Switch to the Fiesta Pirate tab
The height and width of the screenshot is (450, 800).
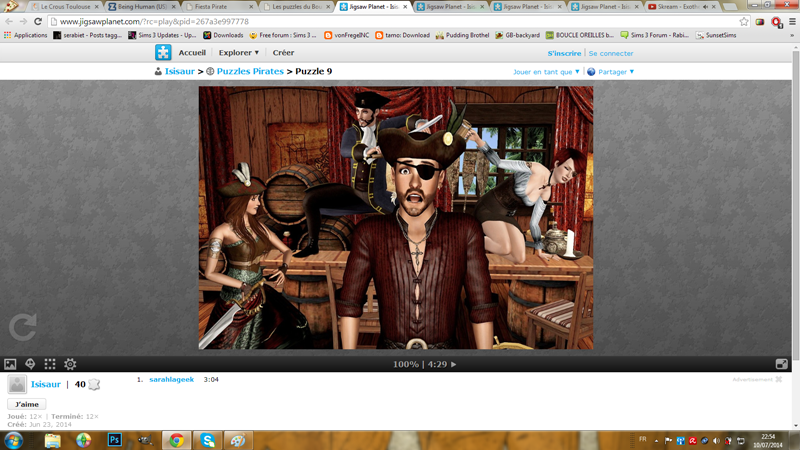(216, 7)
